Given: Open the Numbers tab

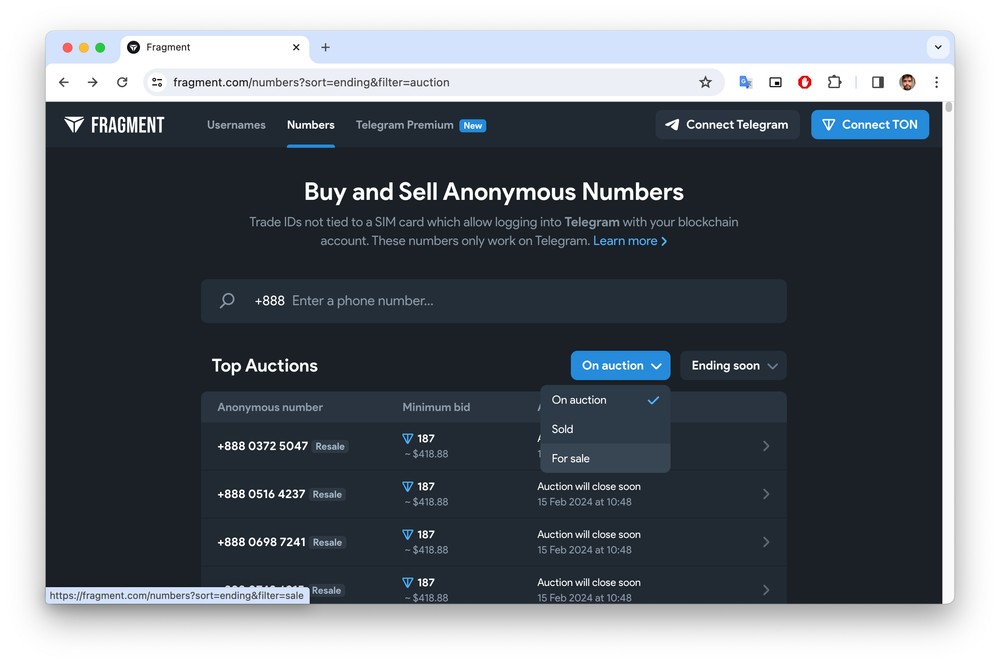Looking at the screenshot, I should click(x=311, y=125).
